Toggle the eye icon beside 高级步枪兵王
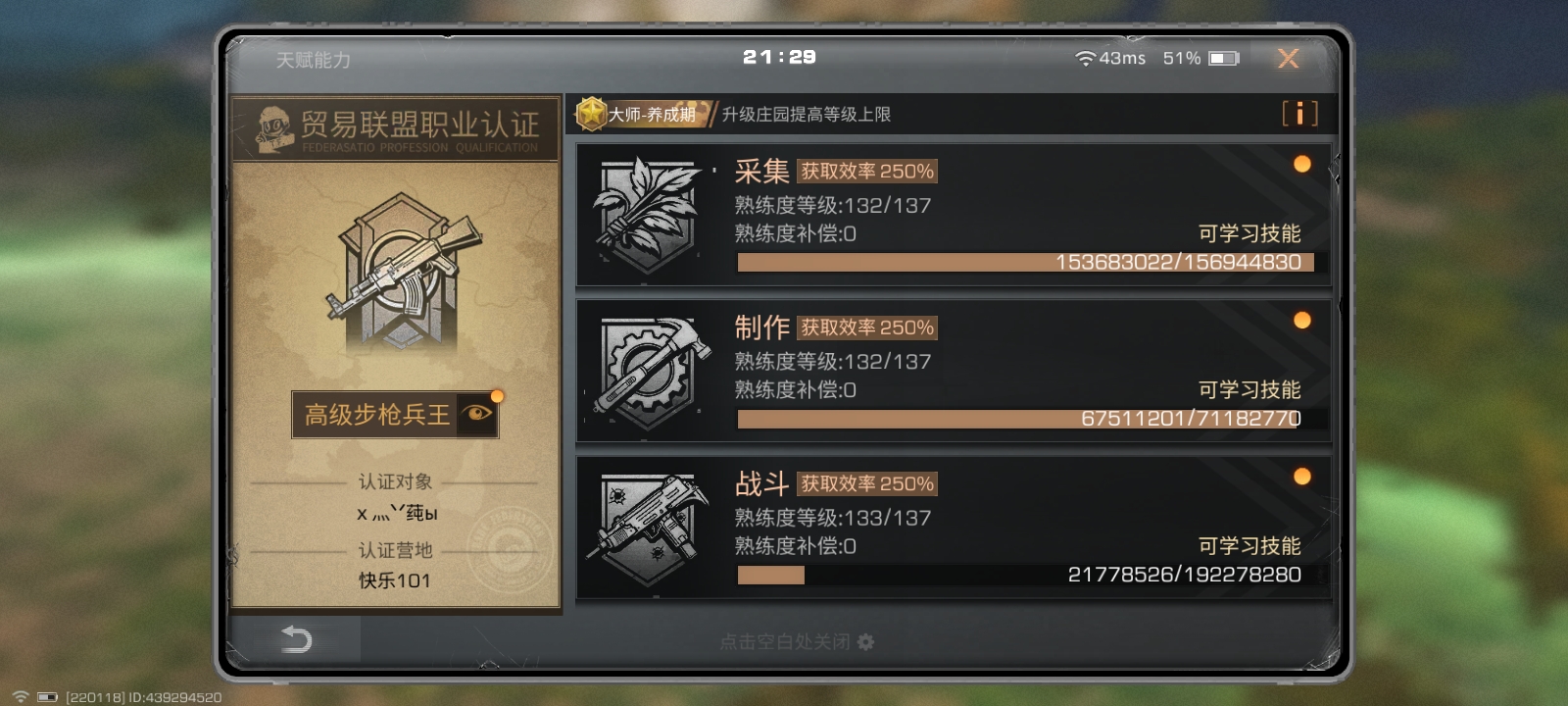The width and height of the screenshot is (1568, 706). [478, 414]
